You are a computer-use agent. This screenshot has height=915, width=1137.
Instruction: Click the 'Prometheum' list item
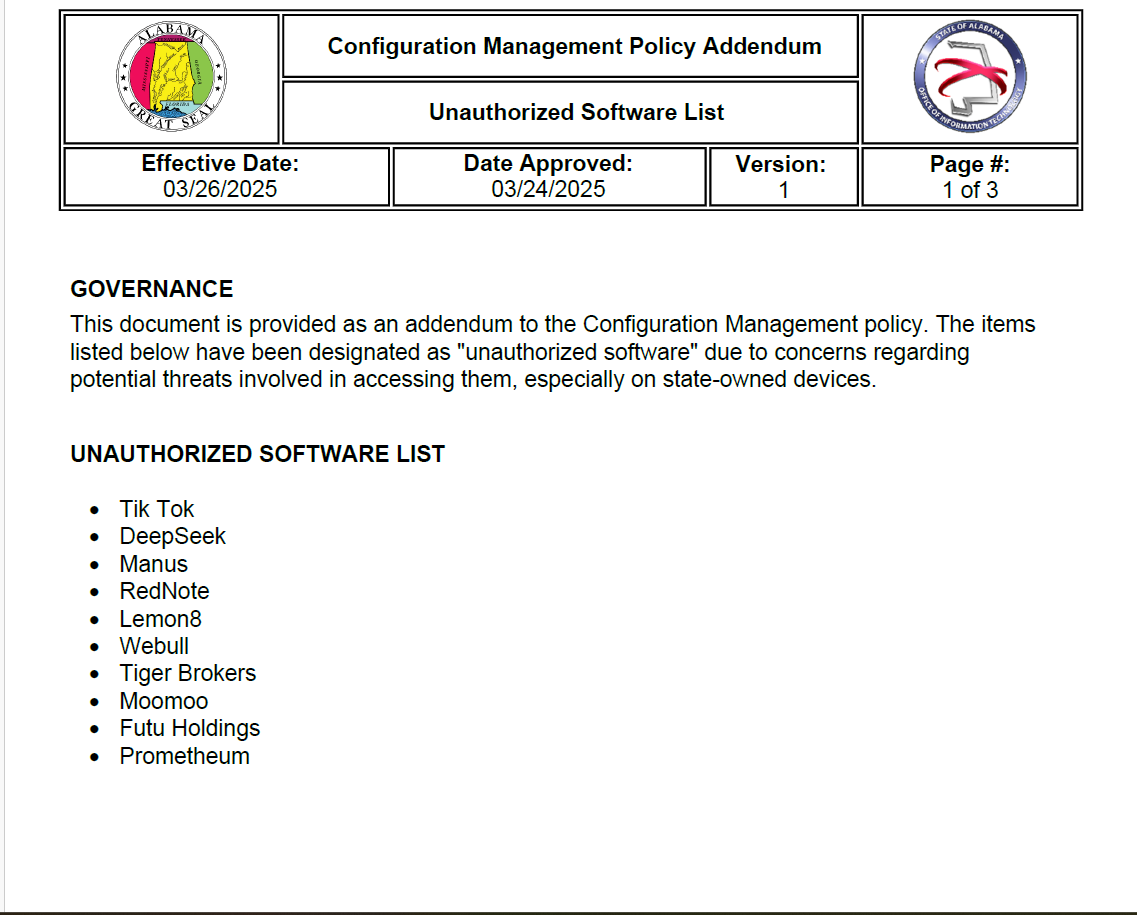185,756
